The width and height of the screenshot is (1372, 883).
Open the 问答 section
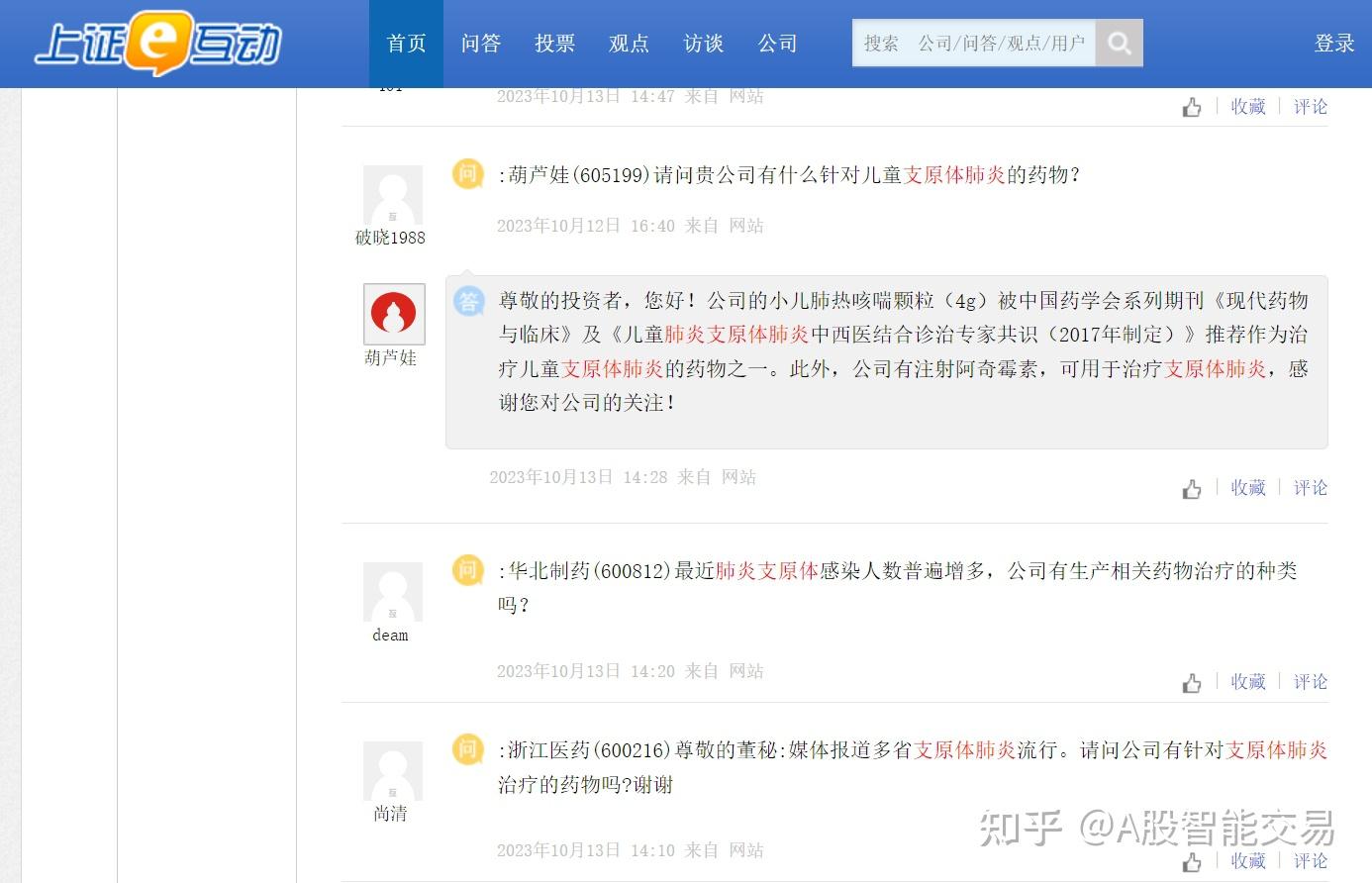[480, 44]
